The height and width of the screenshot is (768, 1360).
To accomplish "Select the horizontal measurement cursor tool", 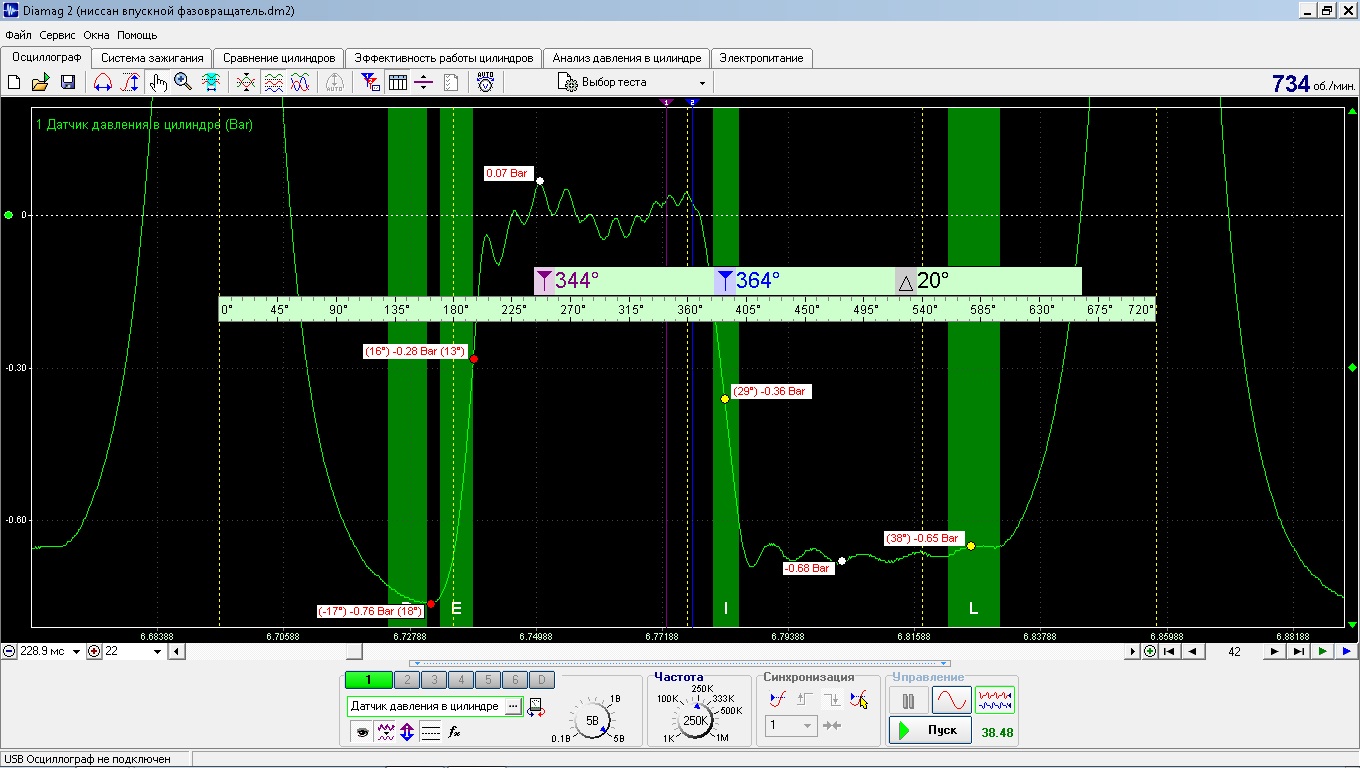I will tap(103, 83).
